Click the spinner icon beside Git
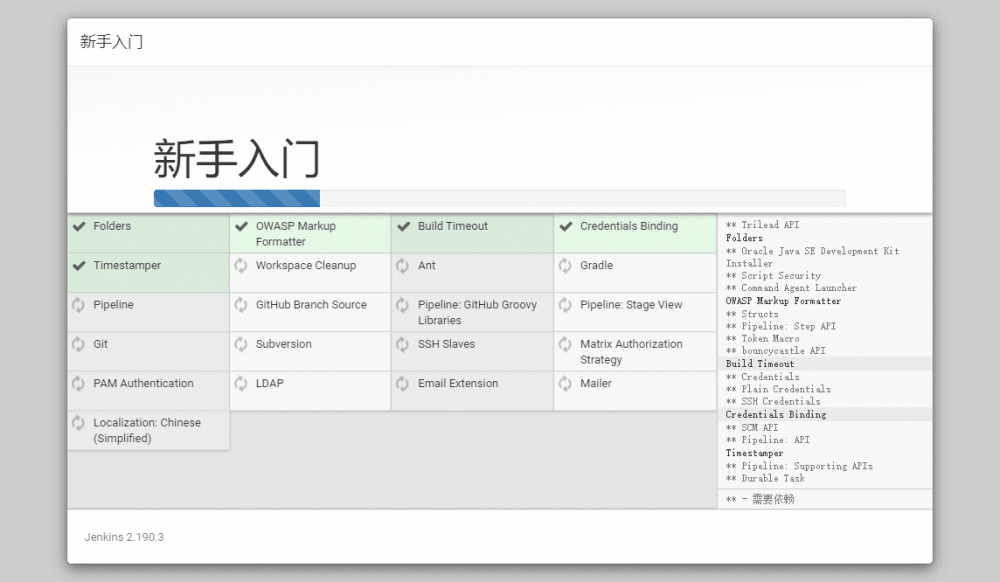The width and height of the screenshot is (1000, 582). click(x=78, y=344)
